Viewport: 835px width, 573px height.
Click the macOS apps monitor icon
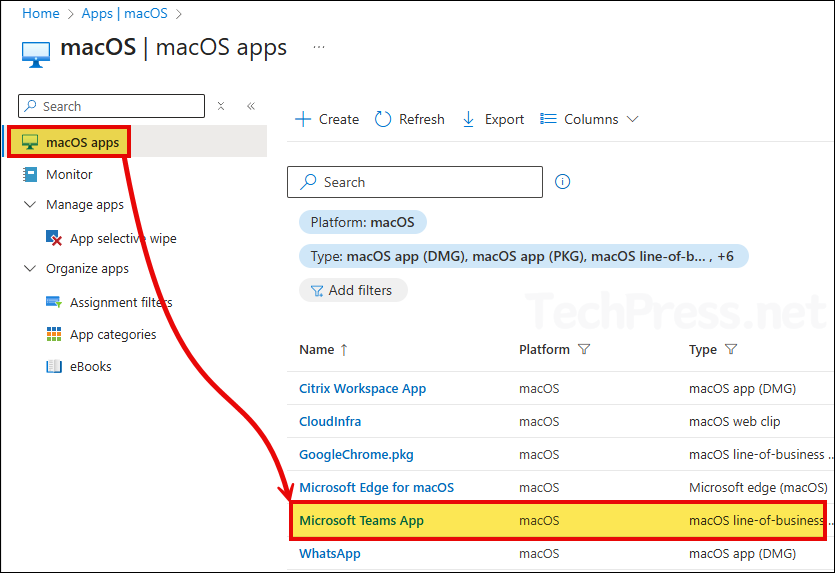pos(30,142)
